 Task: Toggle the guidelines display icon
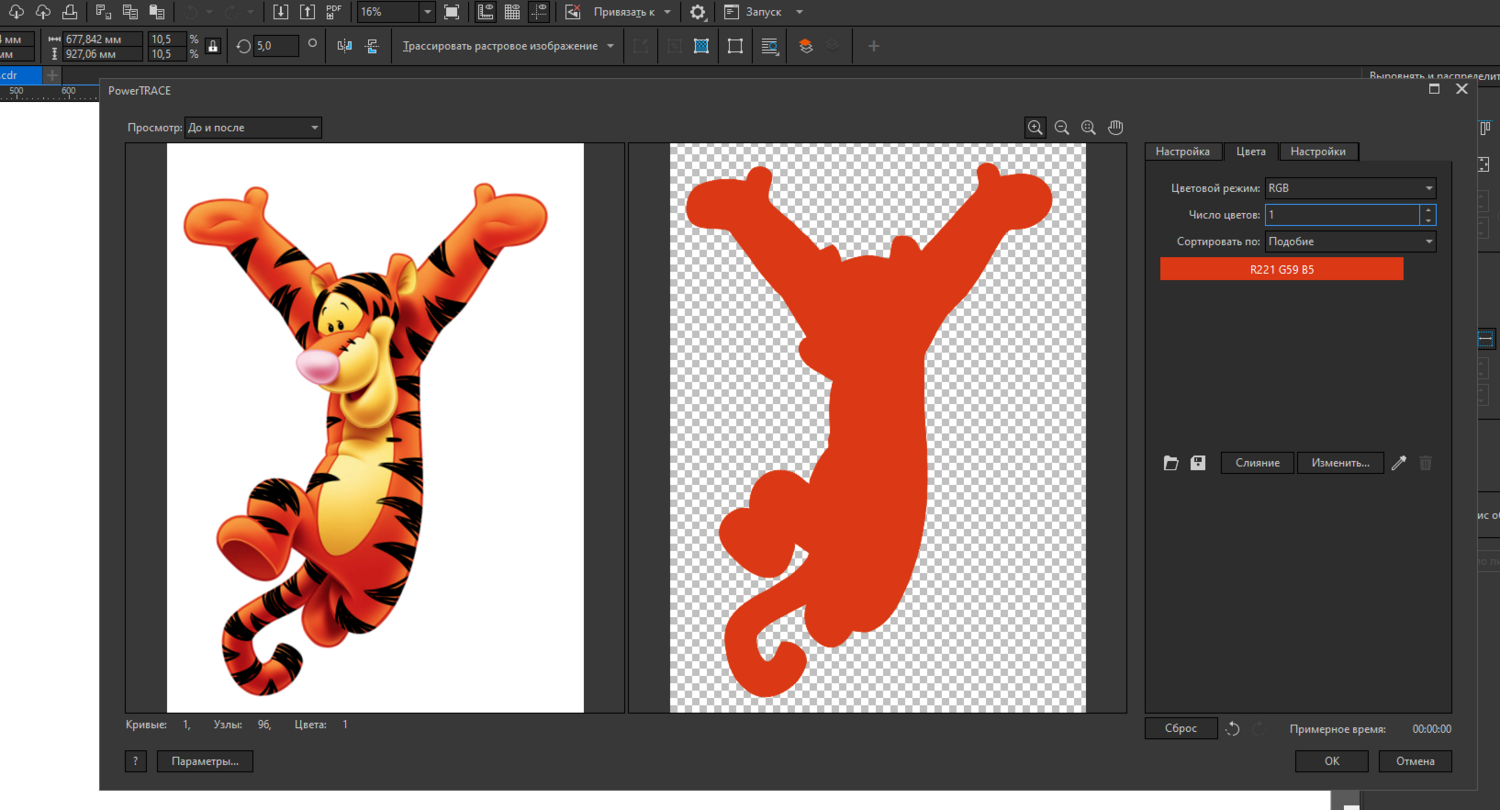[539, 12]
